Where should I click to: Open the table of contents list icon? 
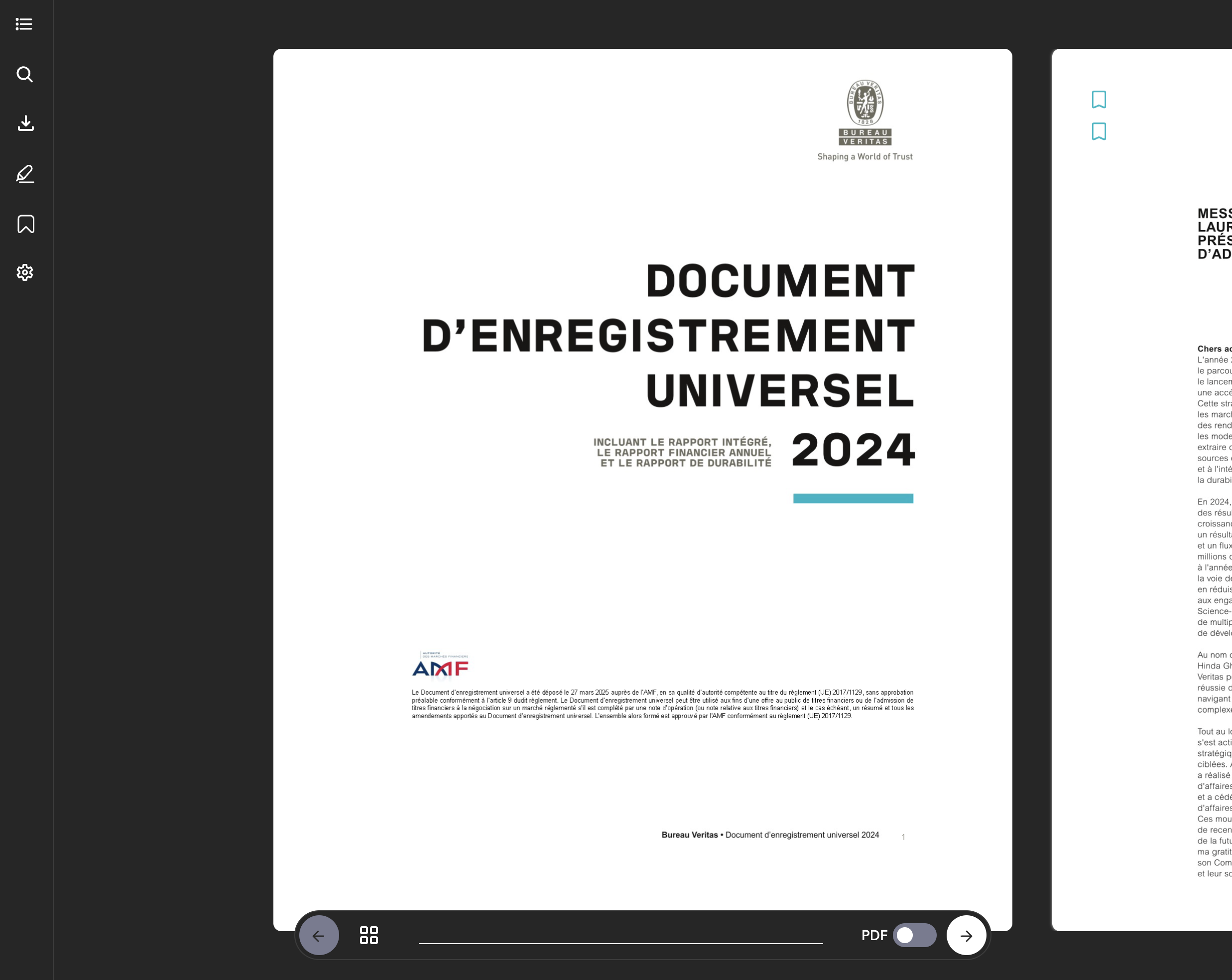(x=24, y=24)
